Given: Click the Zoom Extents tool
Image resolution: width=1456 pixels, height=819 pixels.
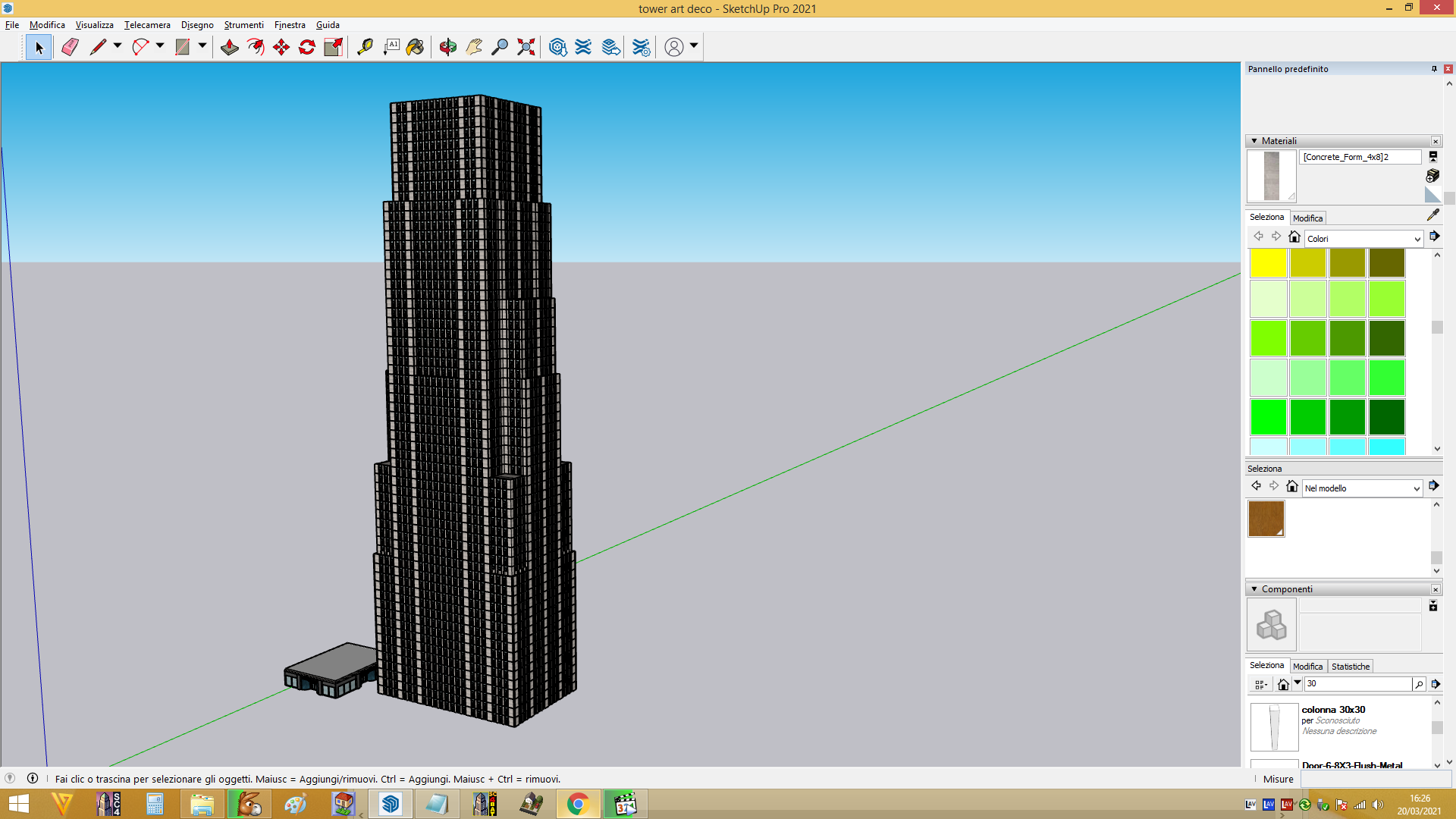Looking at the screenshot, I should 526,47.
